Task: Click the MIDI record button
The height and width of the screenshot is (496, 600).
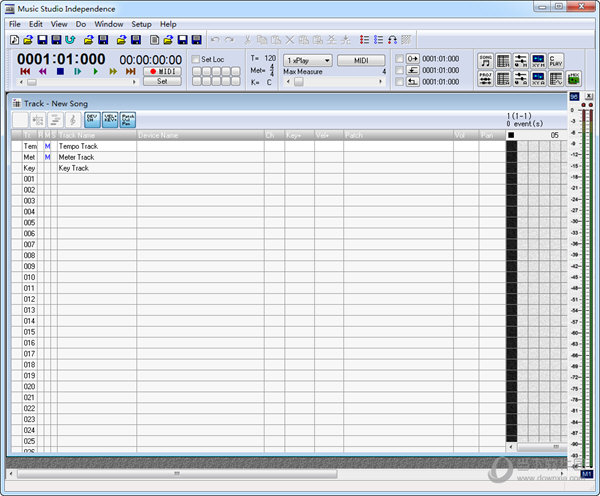Action: 163,71
